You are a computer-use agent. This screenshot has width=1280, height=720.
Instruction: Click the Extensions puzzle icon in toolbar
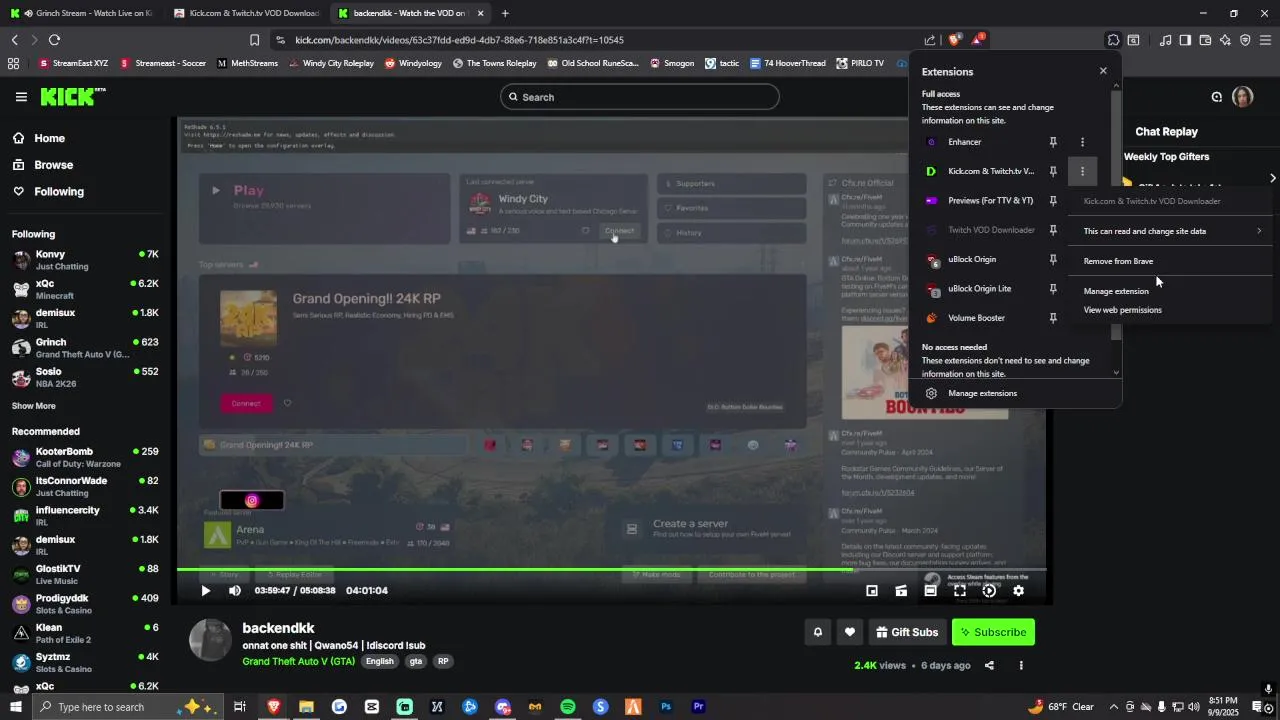point(1113,40)
